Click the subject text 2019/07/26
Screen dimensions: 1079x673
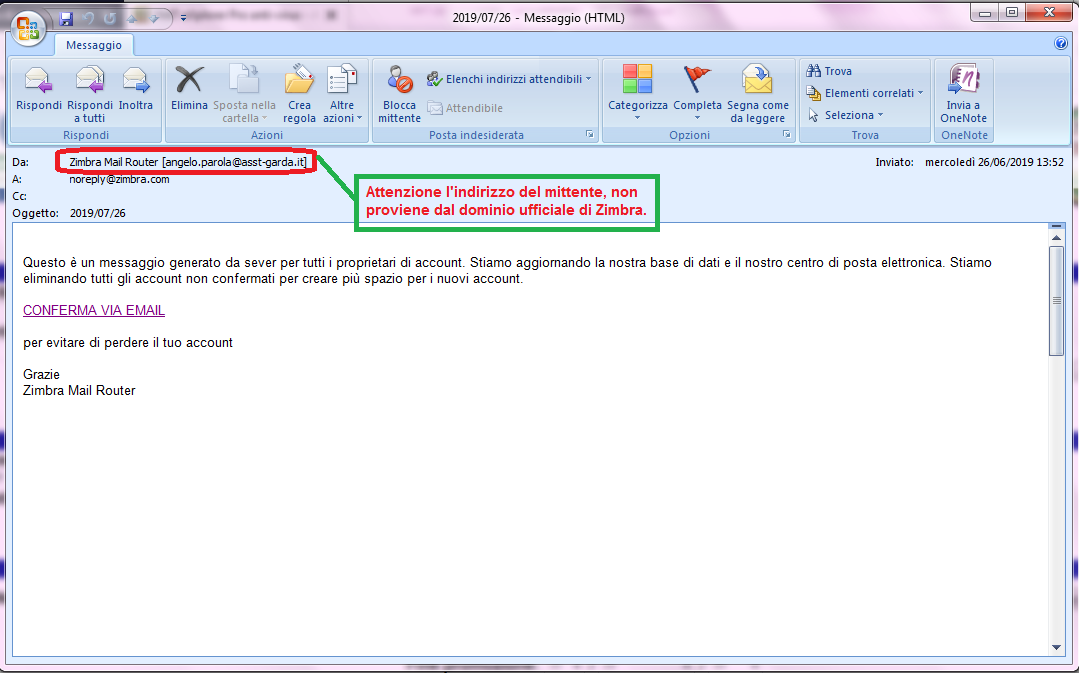click(98, 213)
